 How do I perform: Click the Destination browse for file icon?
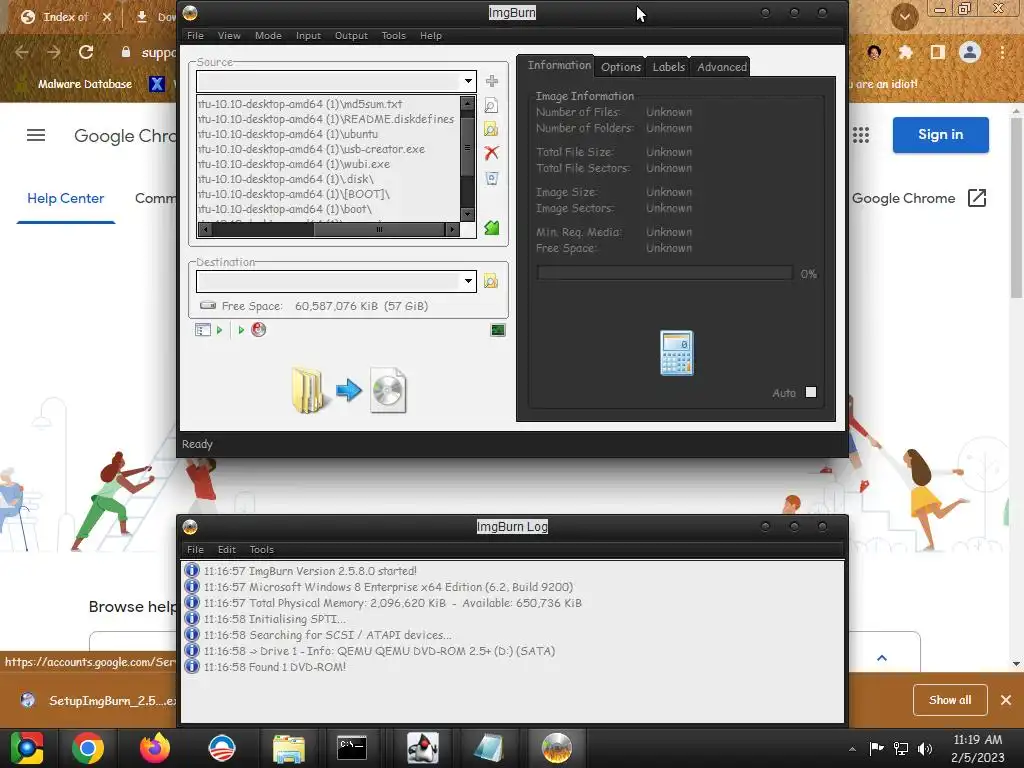point(491,281)
